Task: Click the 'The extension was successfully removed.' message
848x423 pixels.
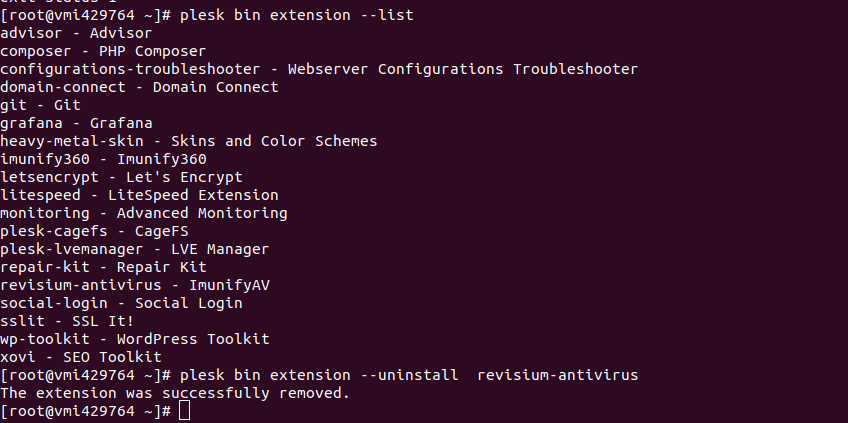Action: tap(175, 393)
